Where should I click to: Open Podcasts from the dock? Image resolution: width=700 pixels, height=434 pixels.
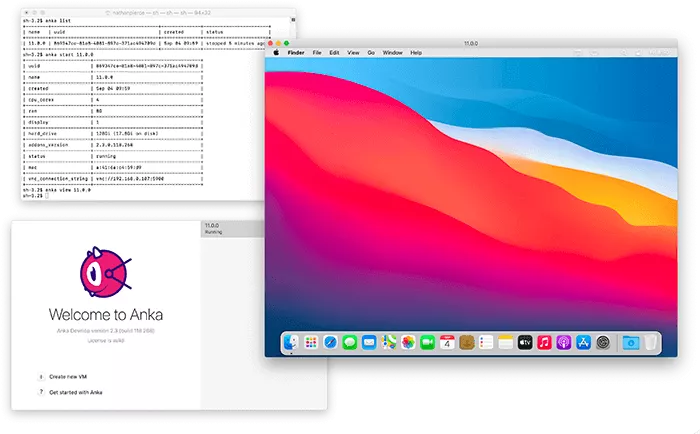(564, 343)
